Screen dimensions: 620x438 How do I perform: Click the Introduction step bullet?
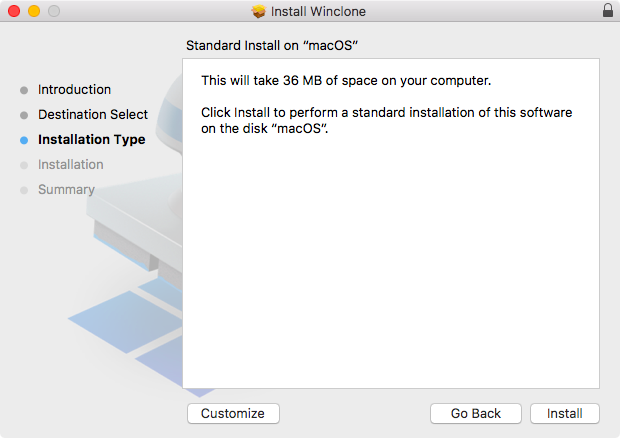[x=24, y=90]
